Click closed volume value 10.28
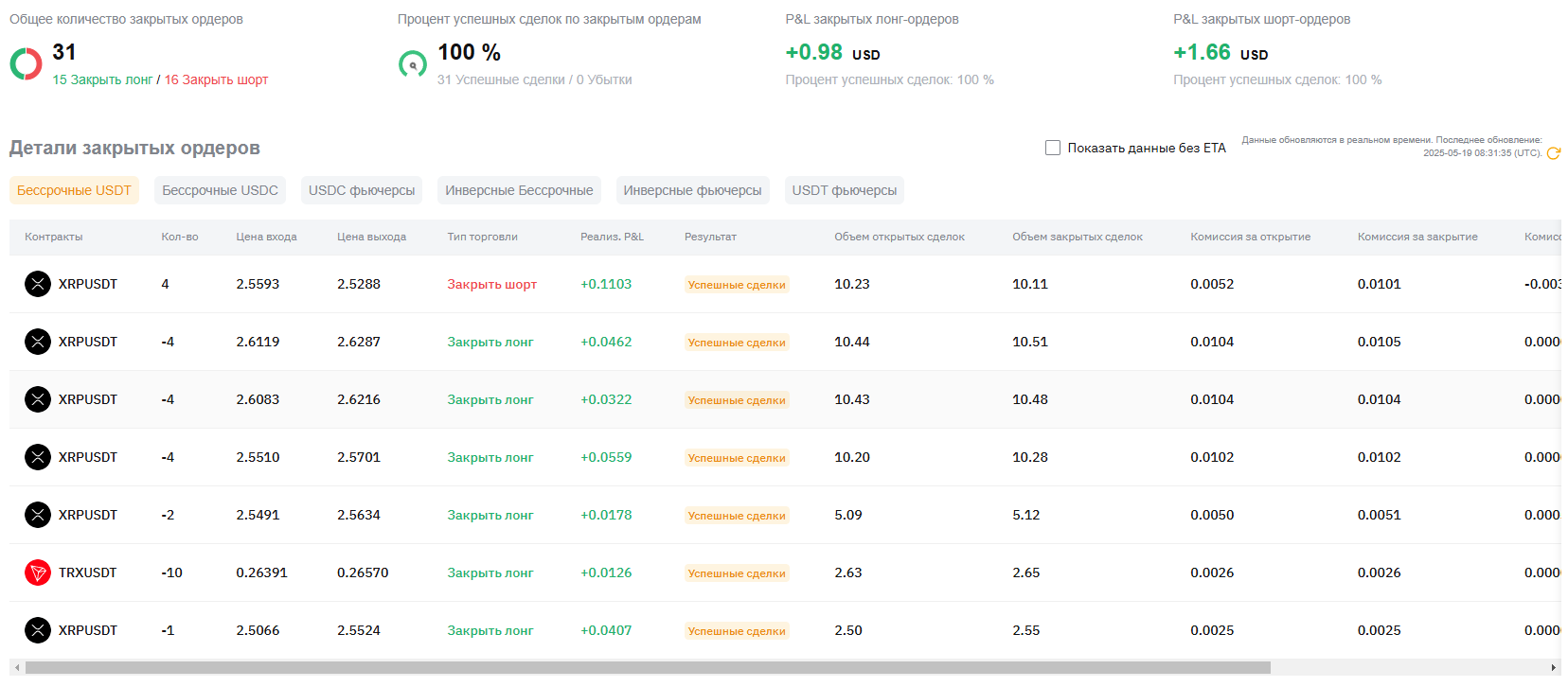1568x687 pixels. coord(1030,457)
